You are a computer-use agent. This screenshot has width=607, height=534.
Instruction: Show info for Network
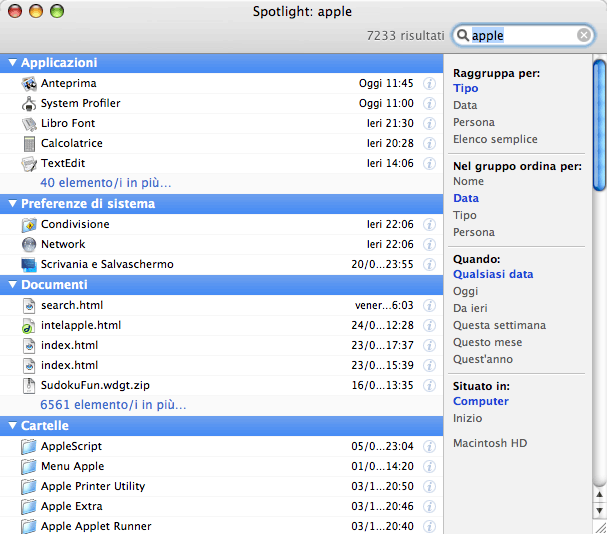coord(429,244)
